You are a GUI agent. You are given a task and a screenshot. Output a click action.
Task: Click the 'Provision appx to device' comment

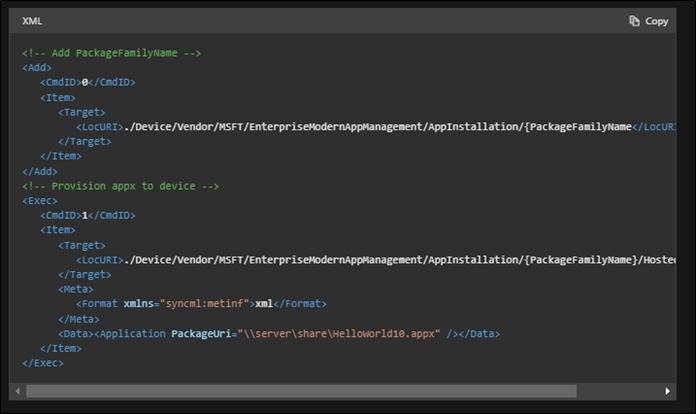pyautogui.click(x=120, y=186)
